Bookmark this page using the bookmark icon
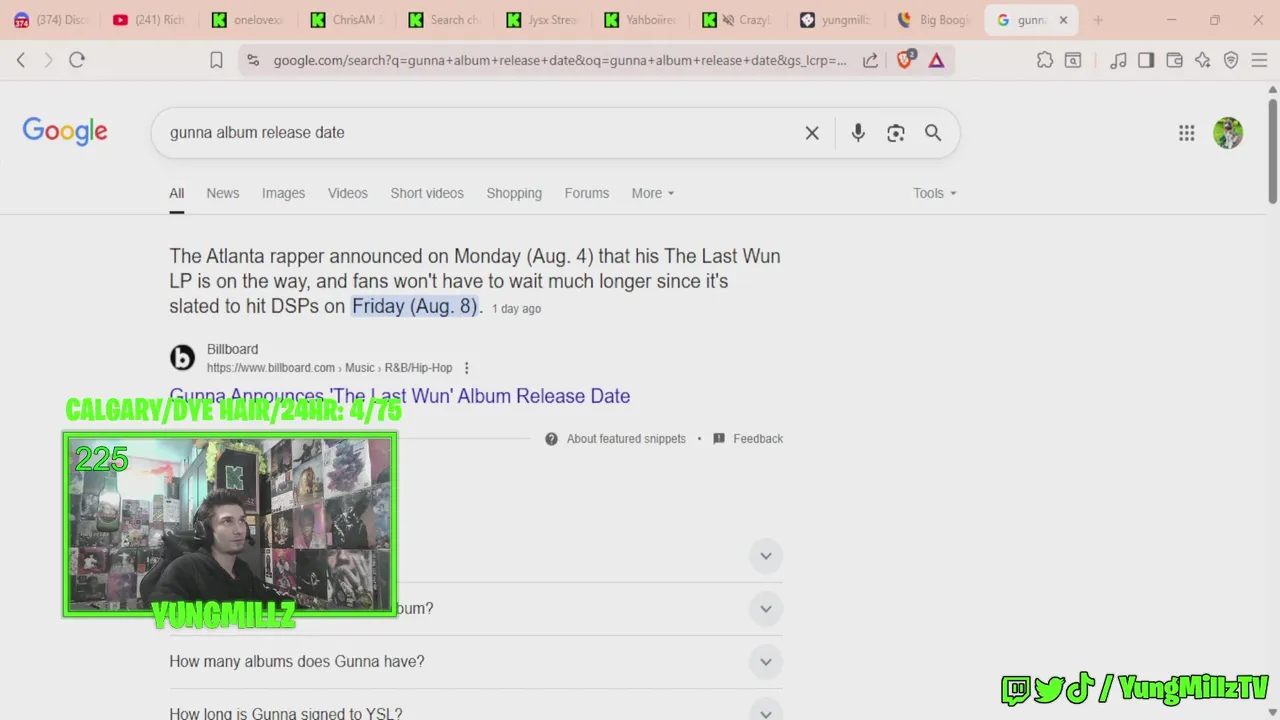The image size is (1280, 720). (x=216, y=60)
